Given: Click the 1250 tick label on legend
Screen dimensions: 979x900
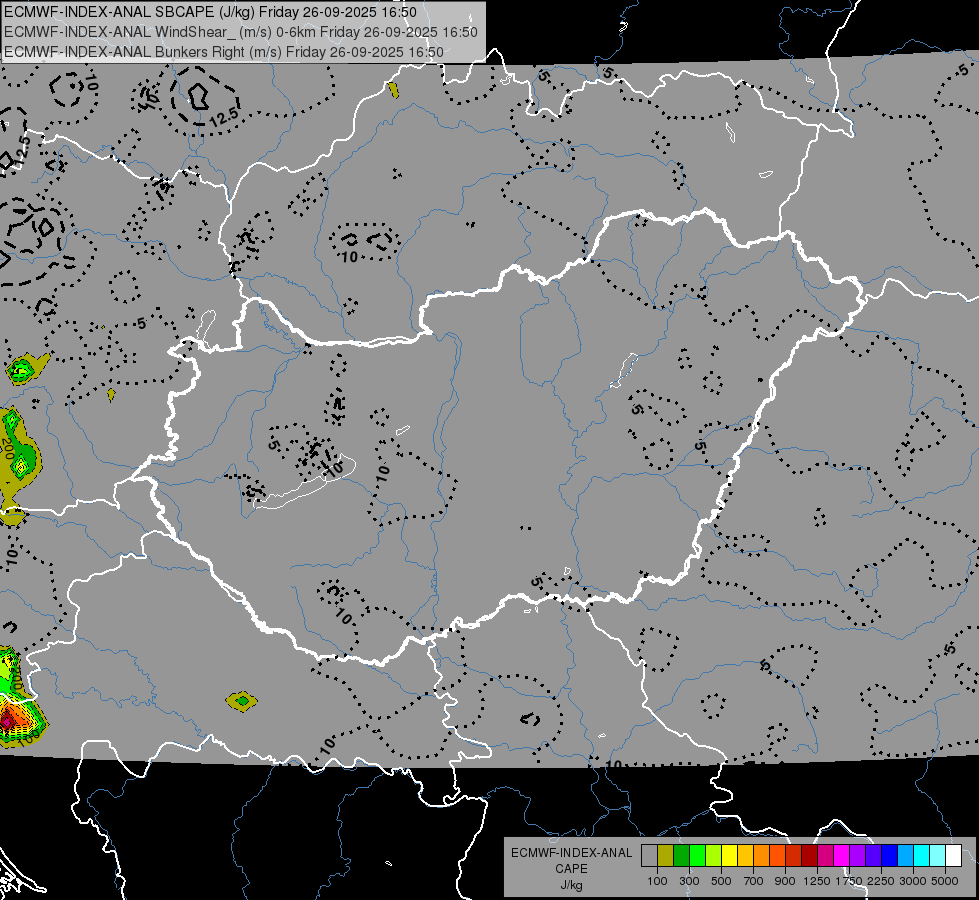Looking at the screenshot, I should pos(817,881).
